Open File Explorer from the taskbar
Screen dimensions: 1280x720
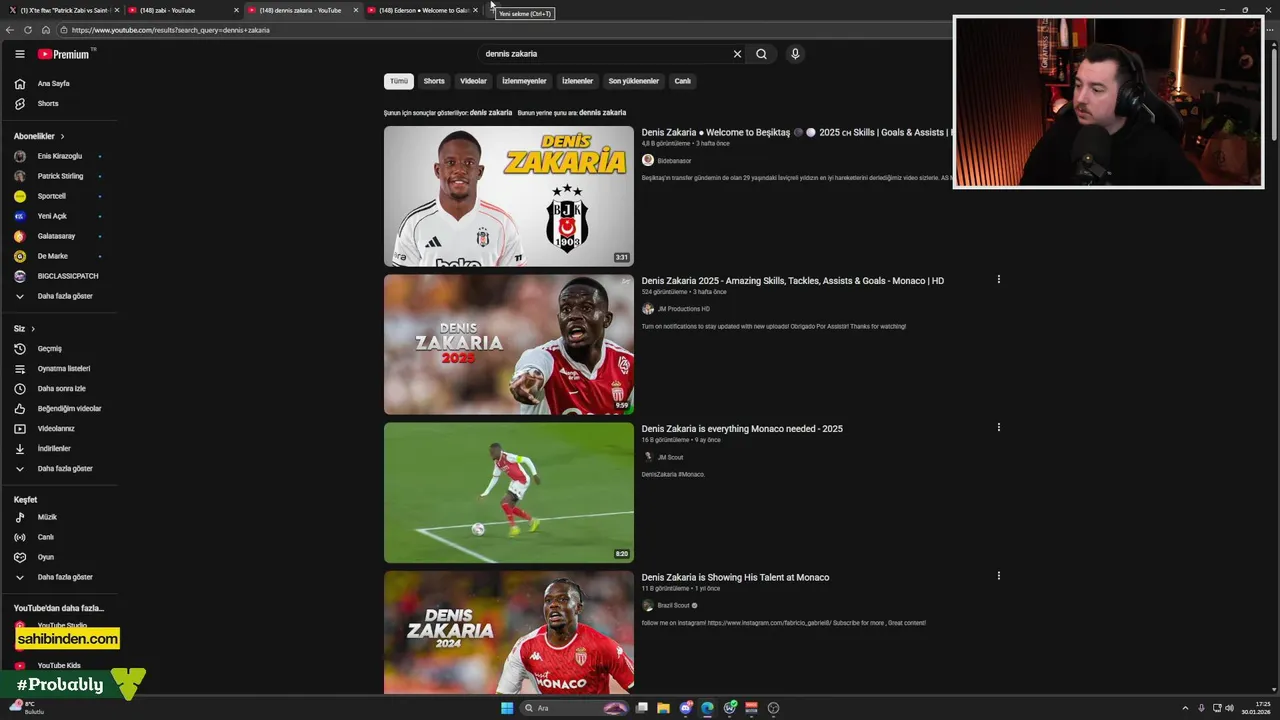[x=663, y=708]
